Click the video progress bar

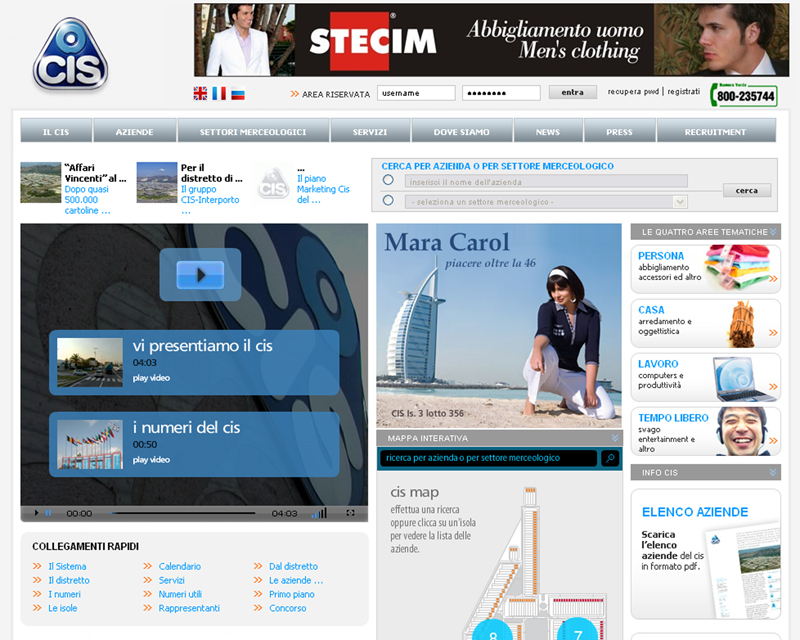point(183,513)
